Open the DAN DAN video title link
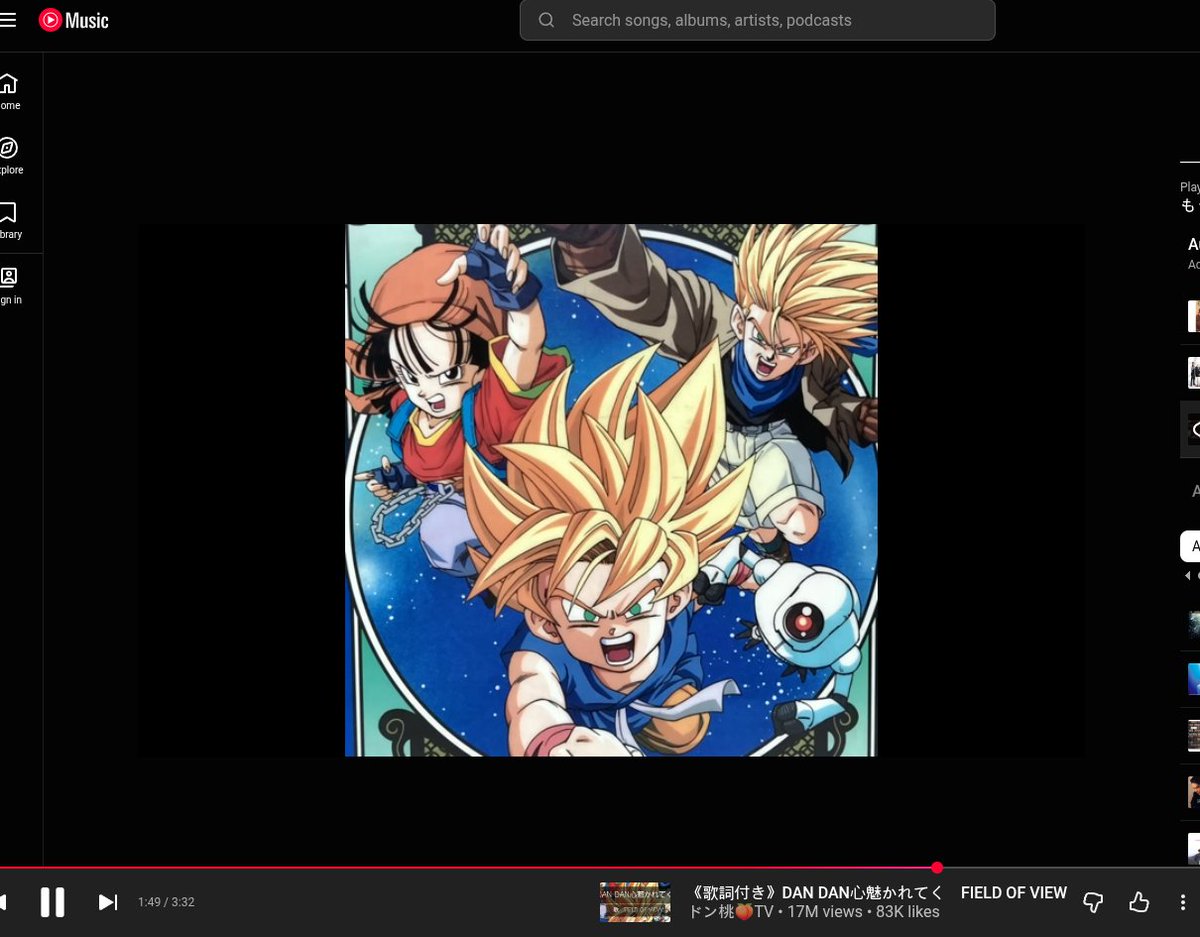Screen dimensions: 1200x937 [814, 892]
